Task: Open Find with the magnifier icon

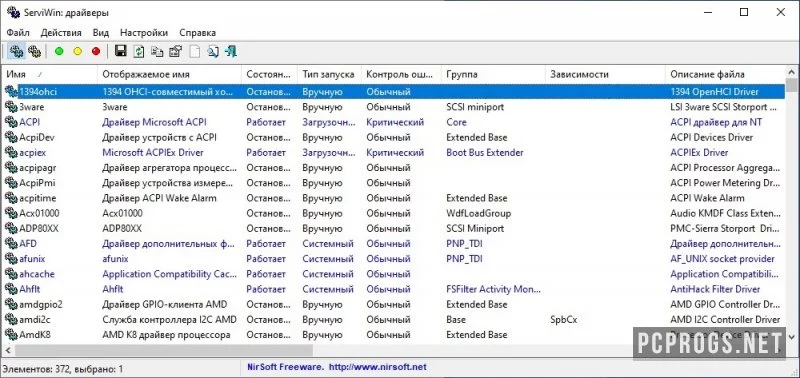Action: click(x=213, y=51)
